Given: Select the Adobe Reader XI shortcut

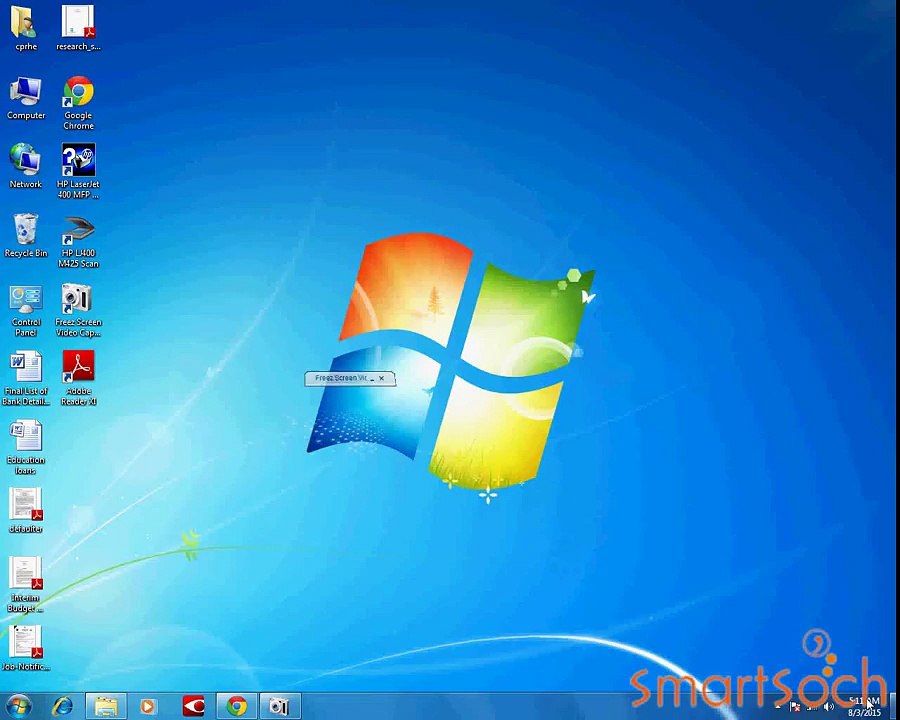Looking at the screenshot, I should pyautogui.click(x=78, y=379).
